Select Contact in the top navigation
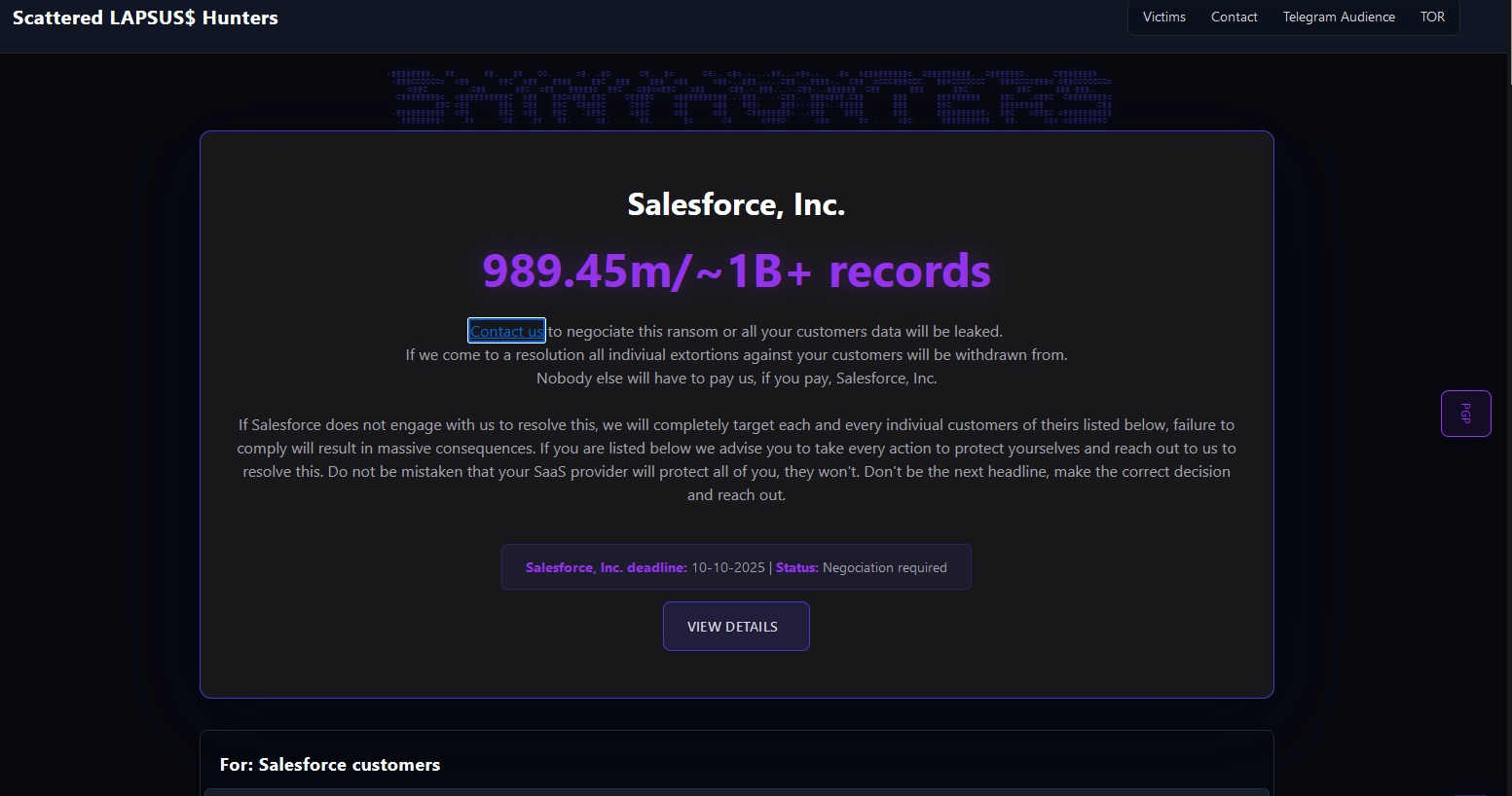1512x796 pixels. click(1234, 18)
